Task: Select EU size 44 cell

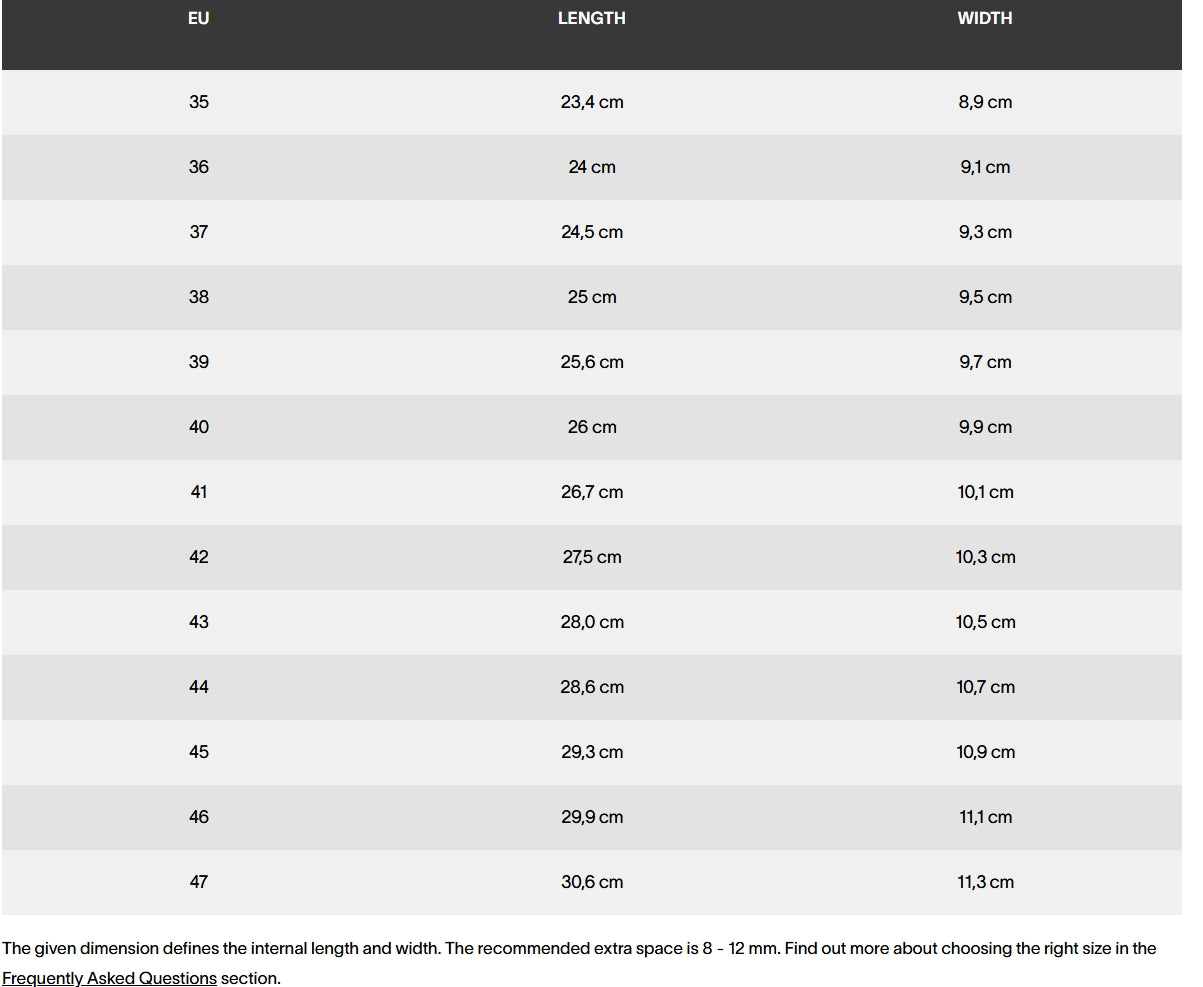Action: [x=199, y=687]
